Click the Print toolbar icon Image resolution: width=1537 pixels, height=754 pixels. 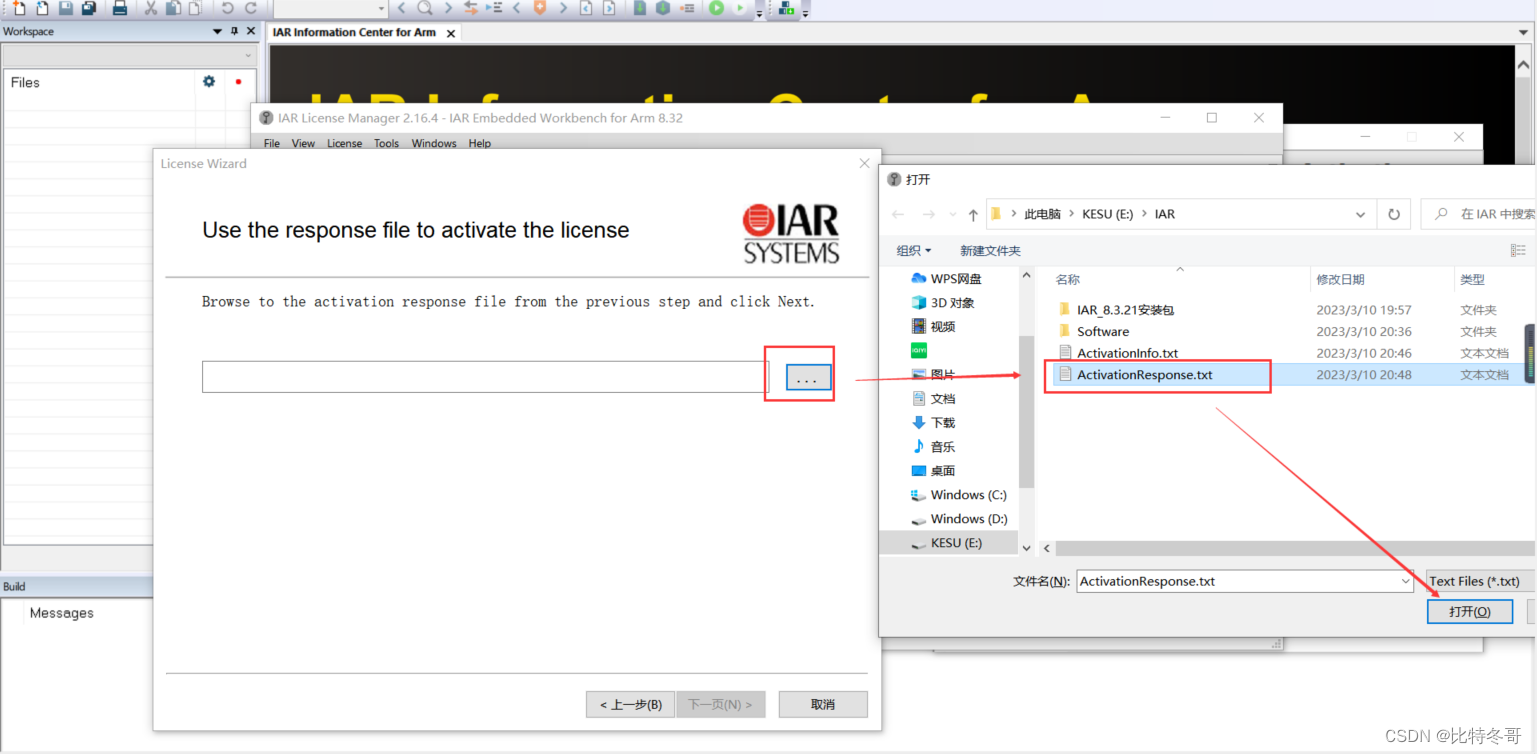120,8
